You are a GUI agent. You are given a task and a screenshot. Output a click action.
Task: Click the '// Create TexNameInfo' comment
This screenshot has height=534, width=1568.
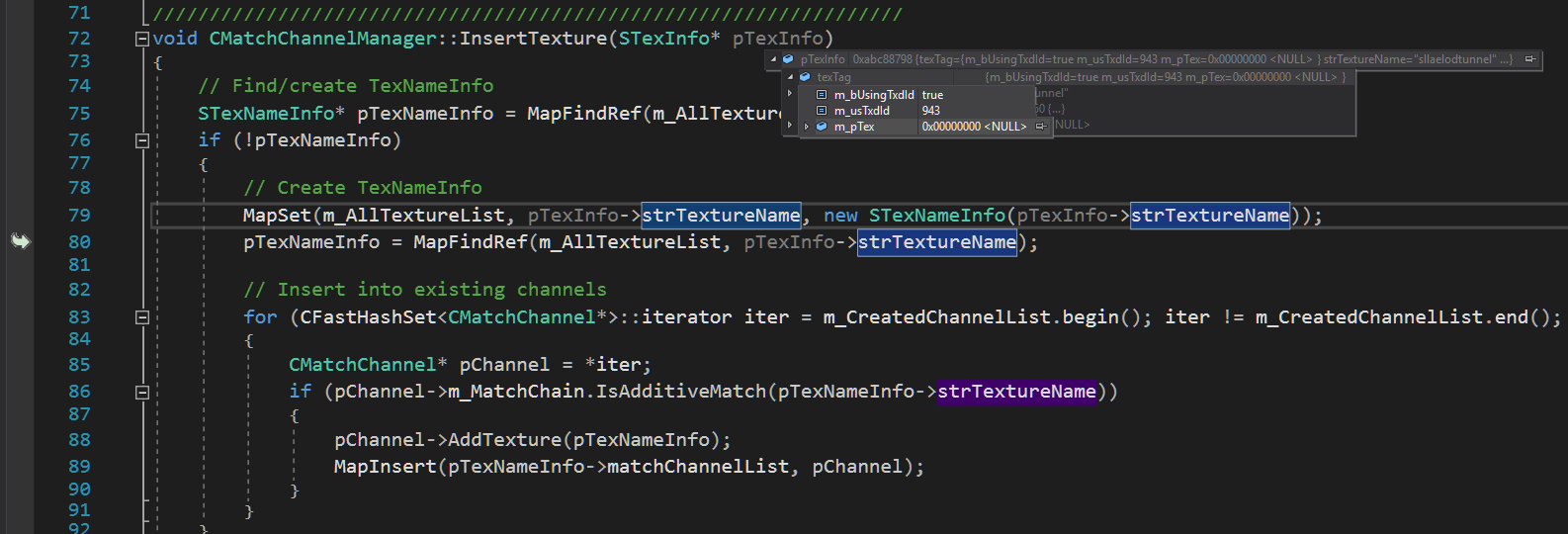click(363, 188)
